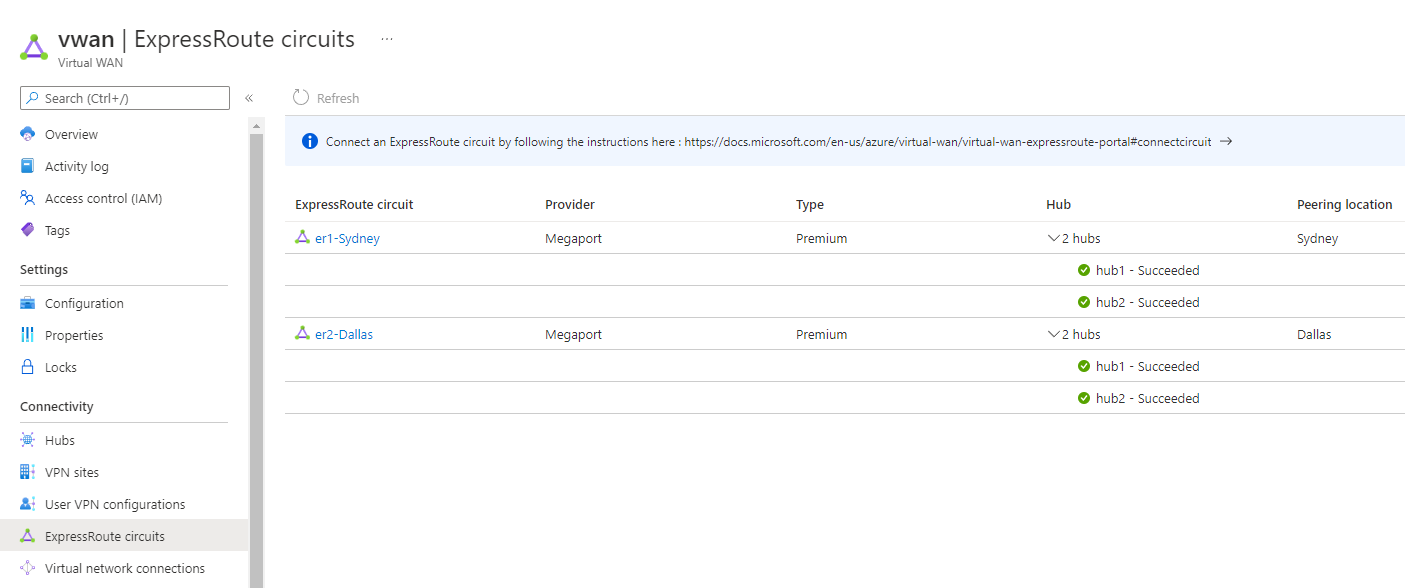The width and height of the screenshot is (1405, 588).
Task: Open the er2-Dallas circuit link
Action: click(x=344, y=334)
